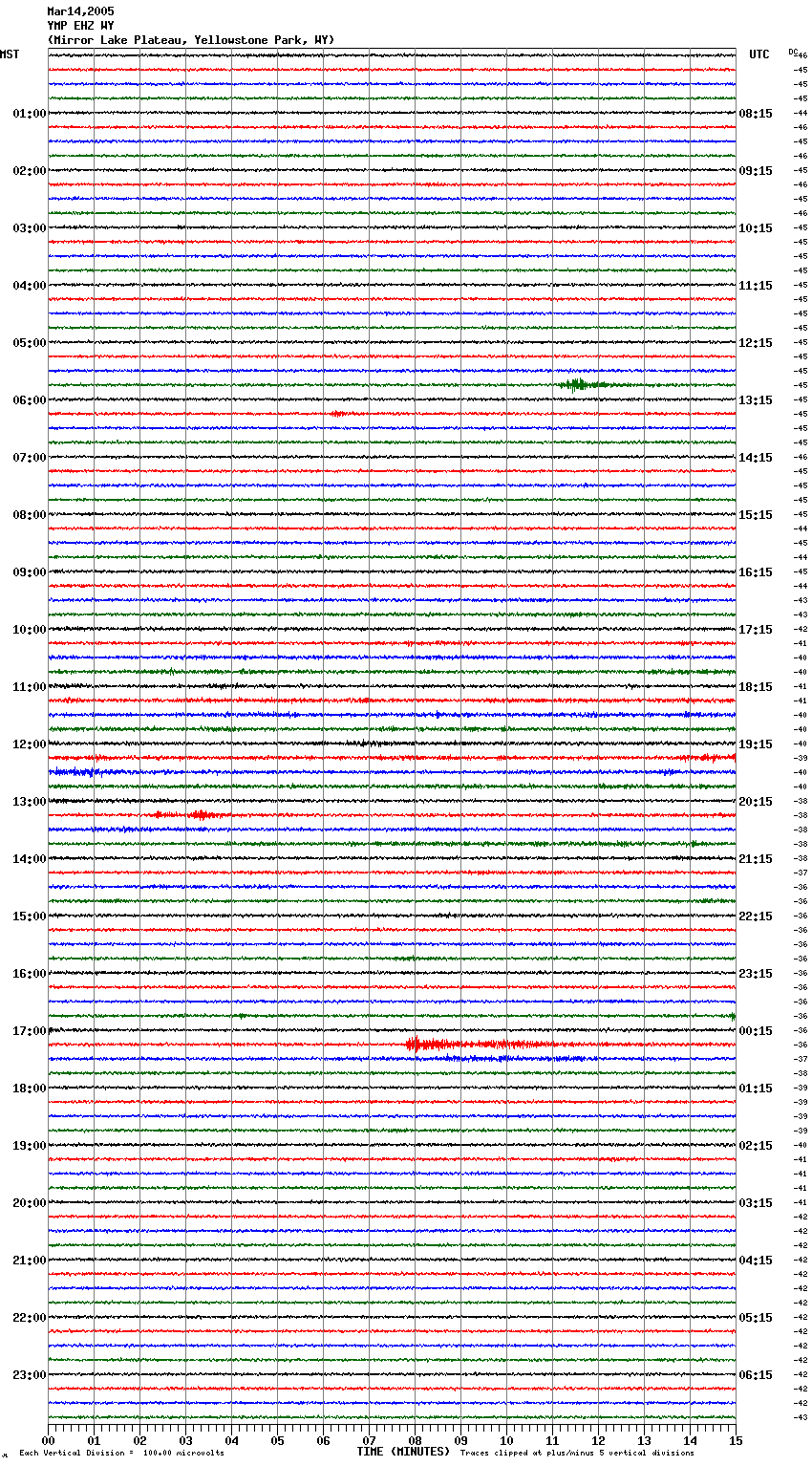Click minute '03' on the bottom axis
The height and width of the screenshot is (1466, 812).
click(x=186, y=1441)
